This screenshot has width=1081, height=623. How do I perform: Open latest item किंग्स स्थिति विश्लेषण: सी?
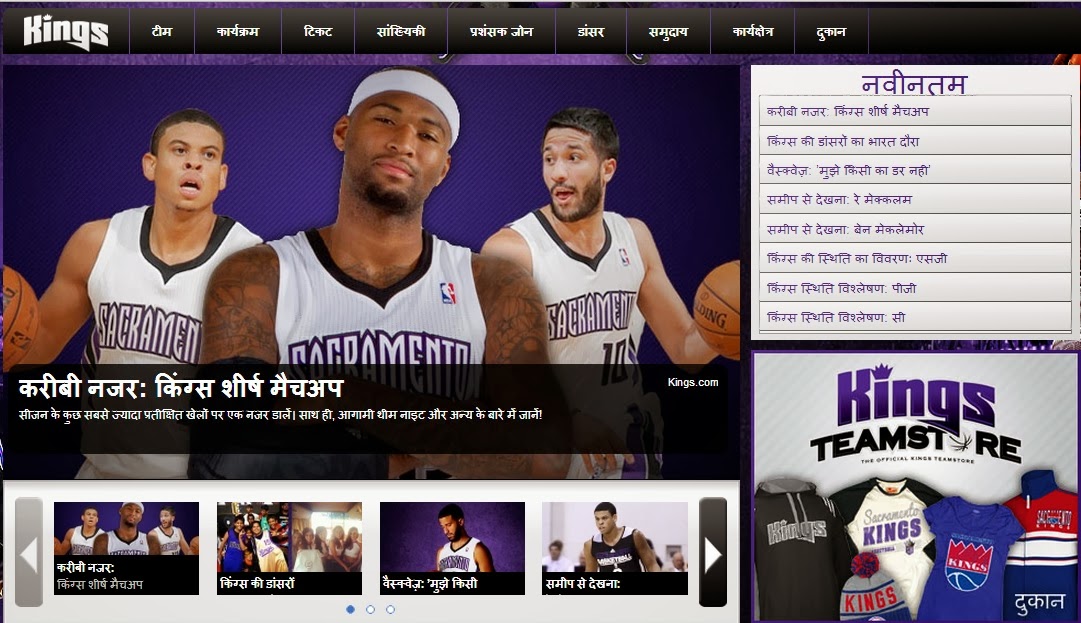pyautogui.click(x=915, y=317)
